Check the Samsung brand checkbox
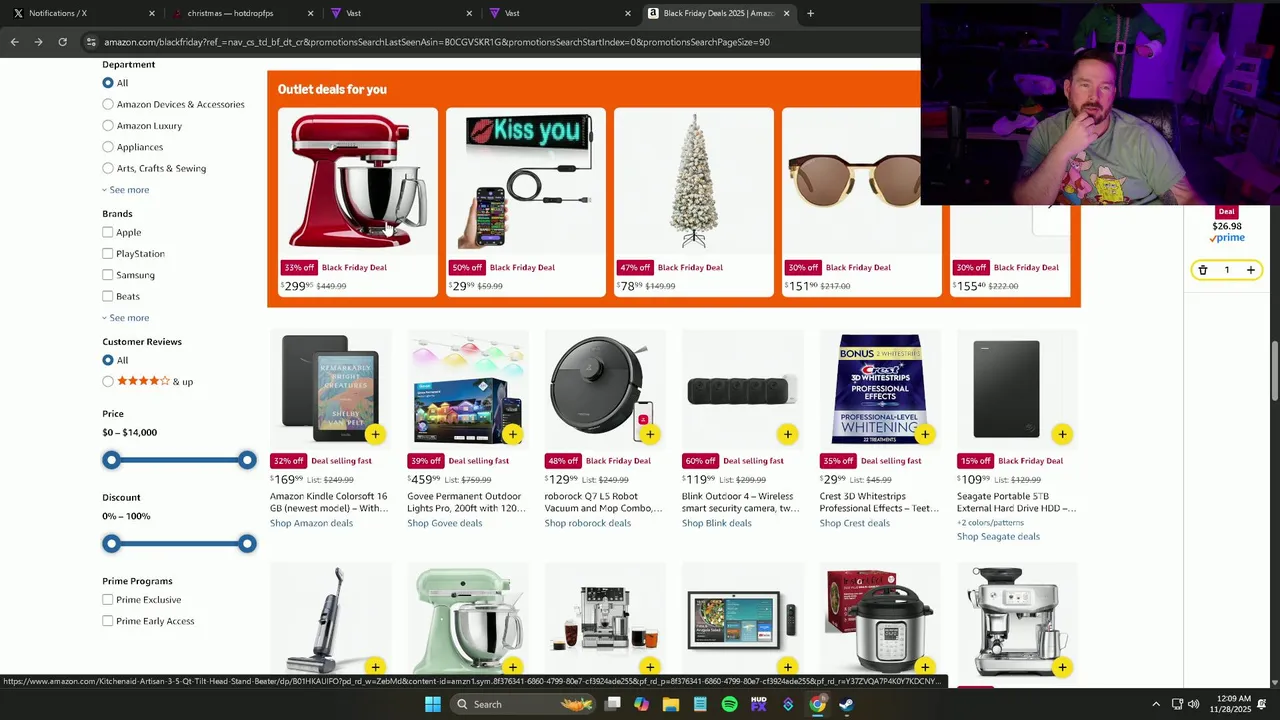Image resolution: width=1280 pixels, height=720 pixels. click(x=108, y=275)
